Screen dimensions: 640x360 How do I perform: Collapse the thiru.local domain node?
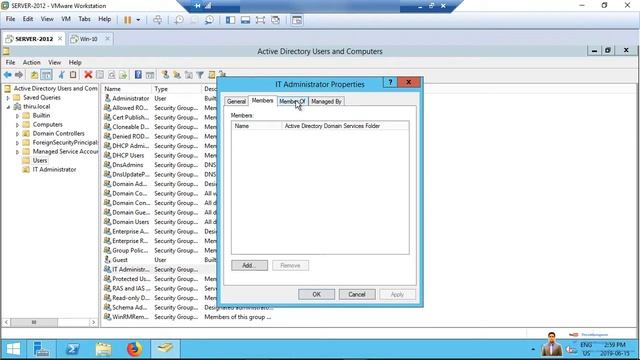tap(8, 107)
